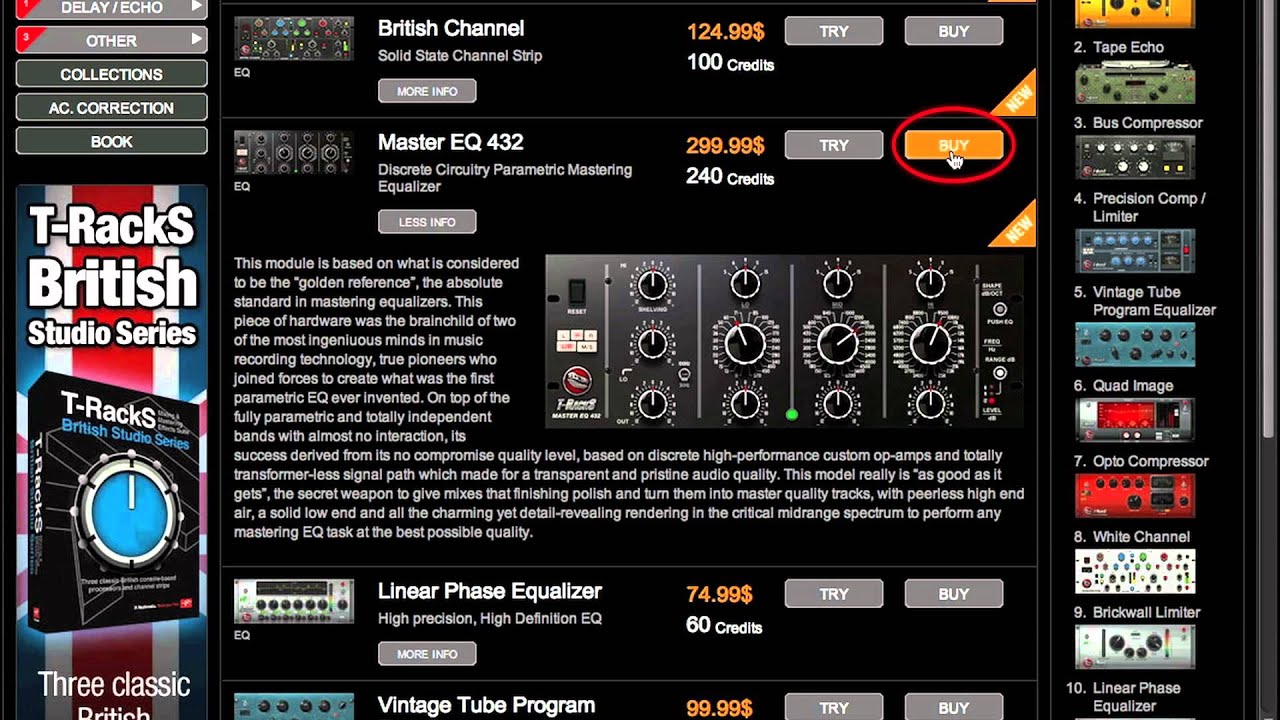Select the AC. CORRECTION category

coord(111,108)
